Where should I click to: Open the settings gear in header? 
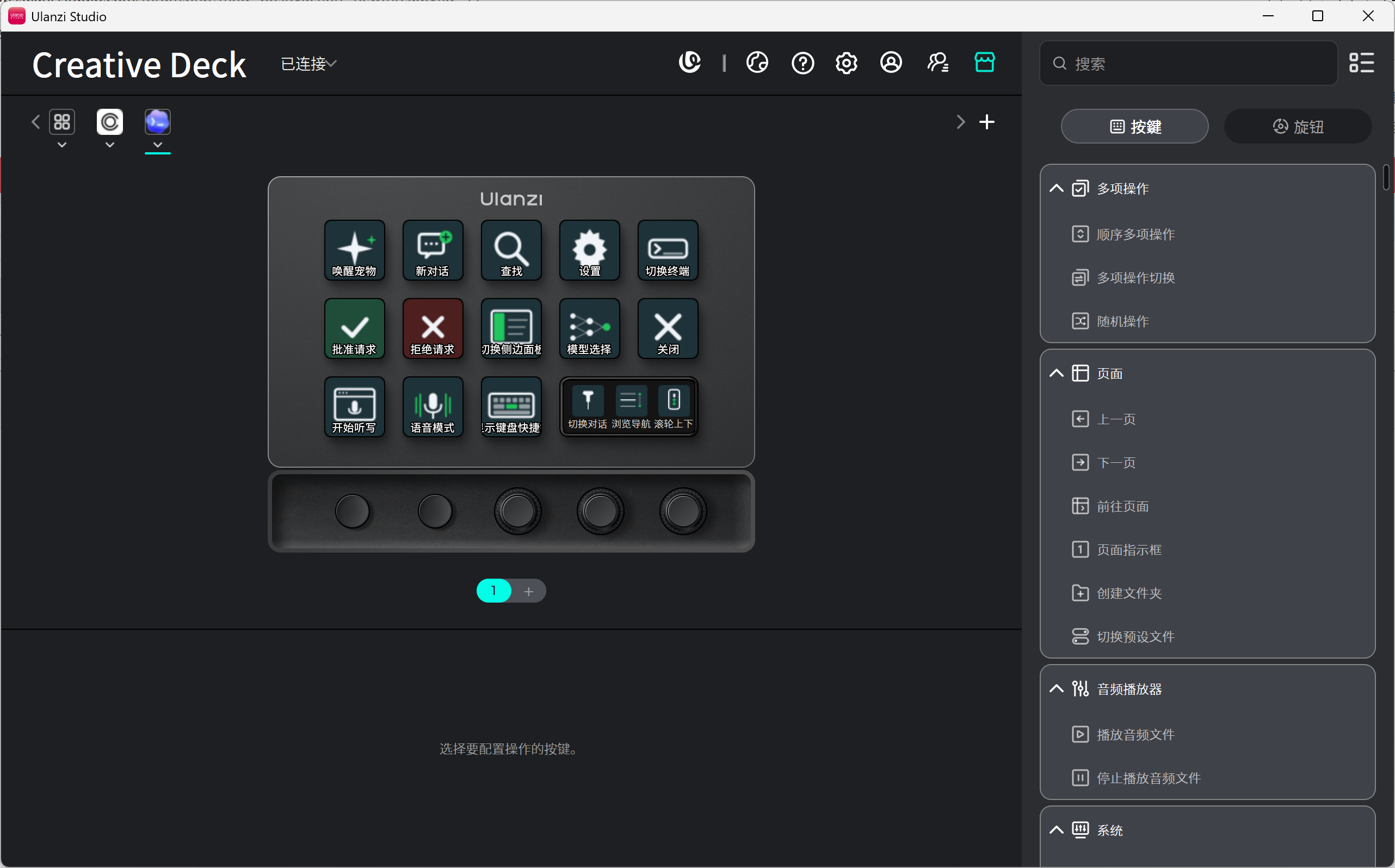(846, 63)
